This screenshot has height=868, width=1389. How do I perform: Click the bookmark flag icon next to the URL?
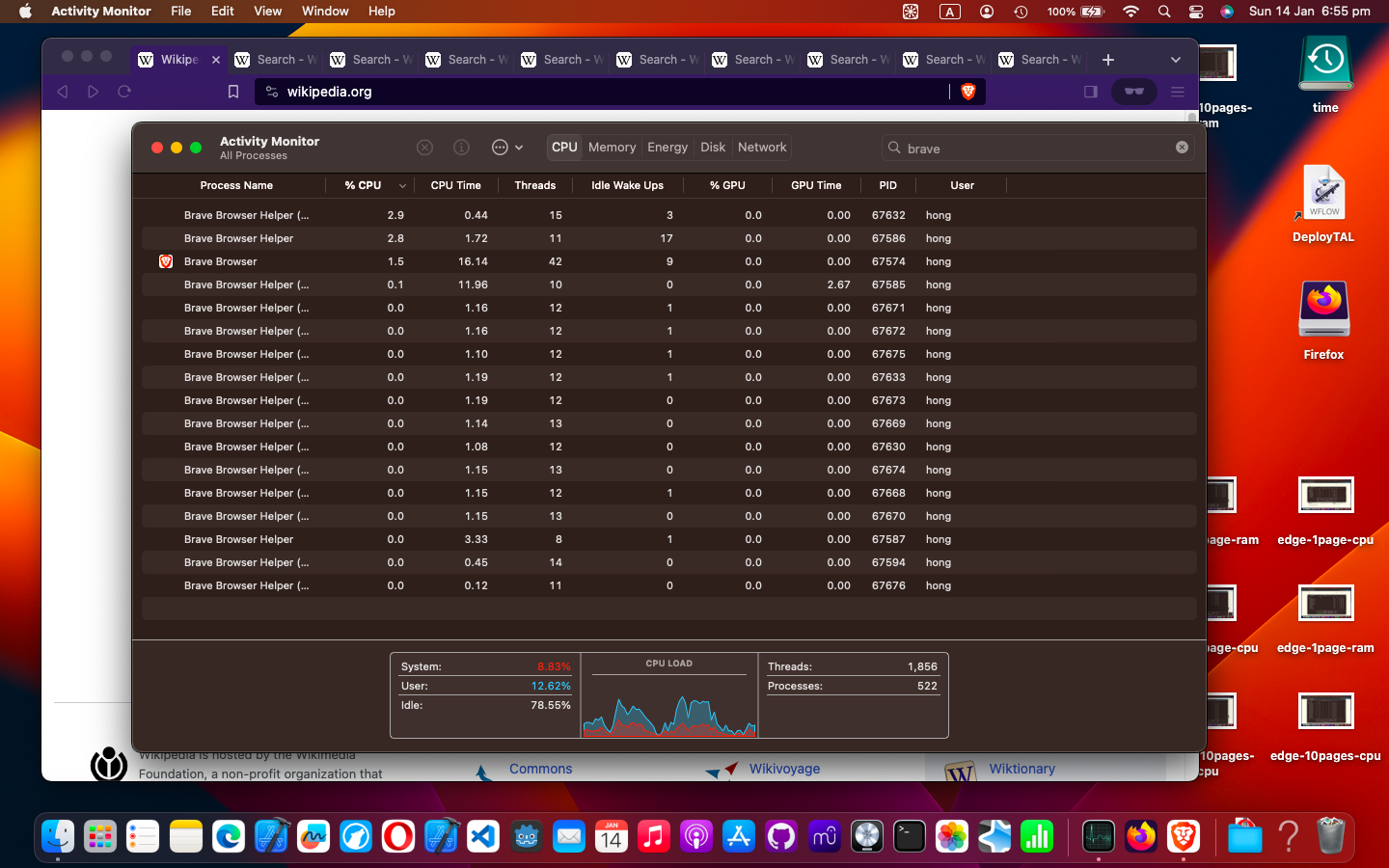coord(232,92)
